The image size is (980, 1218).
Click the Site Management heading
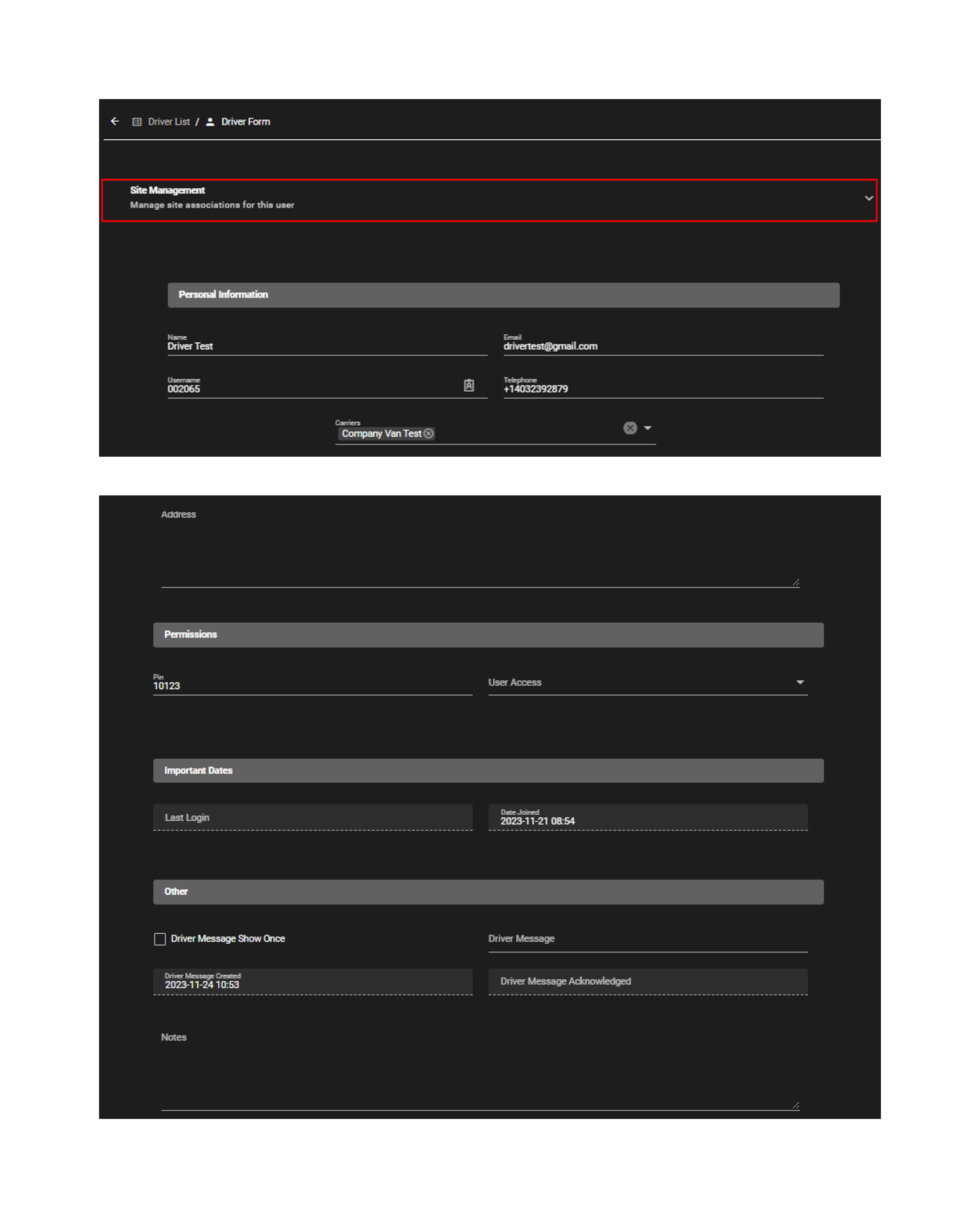(x=167, y=190)
